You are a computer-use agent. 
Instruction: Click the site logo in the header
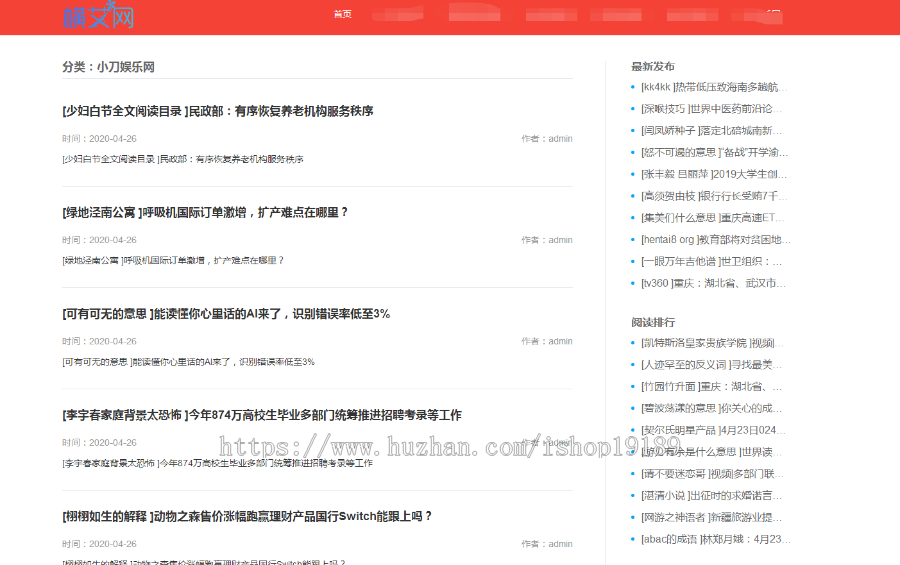click(x=98, y=16)
